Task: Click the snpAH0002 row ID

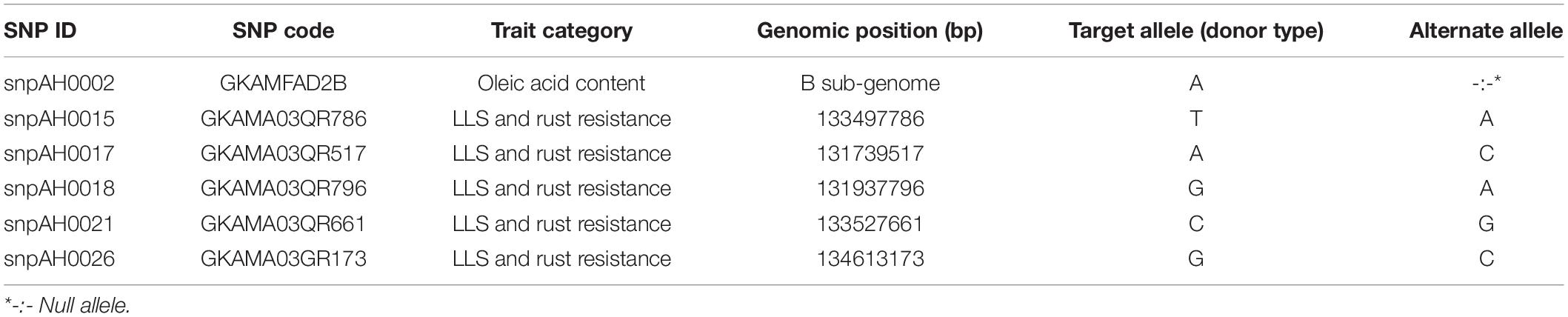Action: coord(59,83)
